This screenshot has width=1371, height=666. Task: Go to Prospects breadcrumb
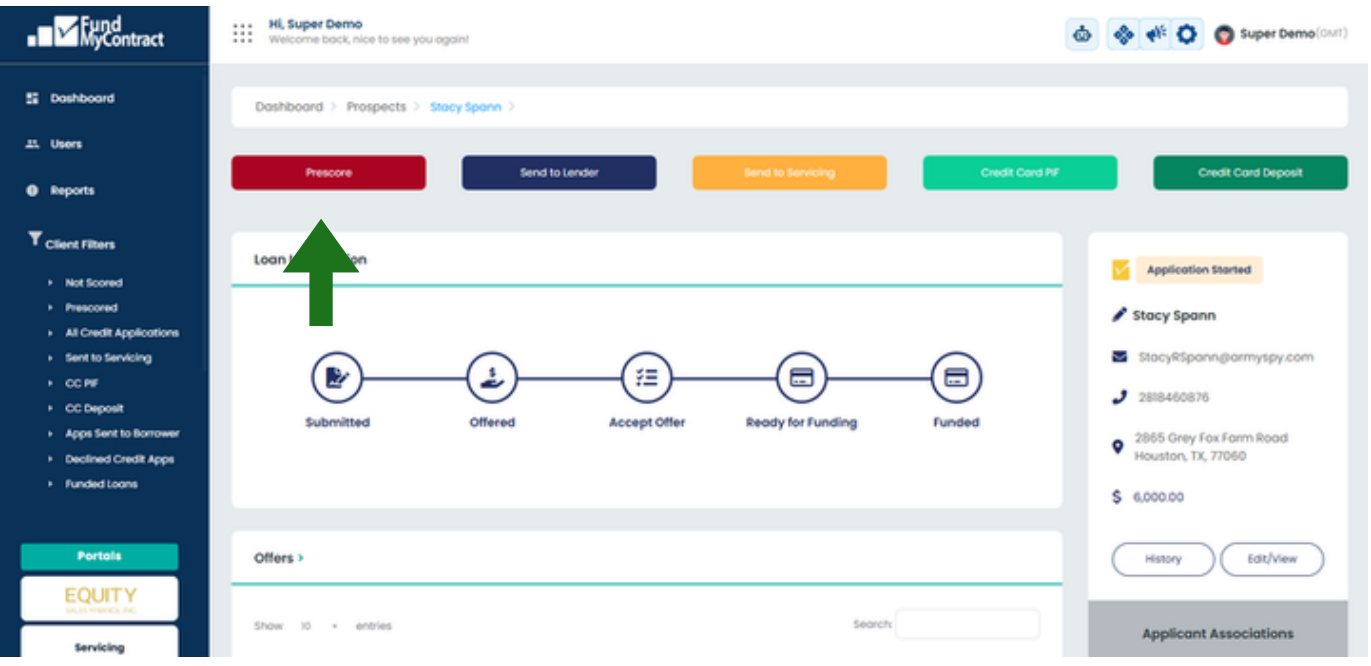click(x=376, y=107)
